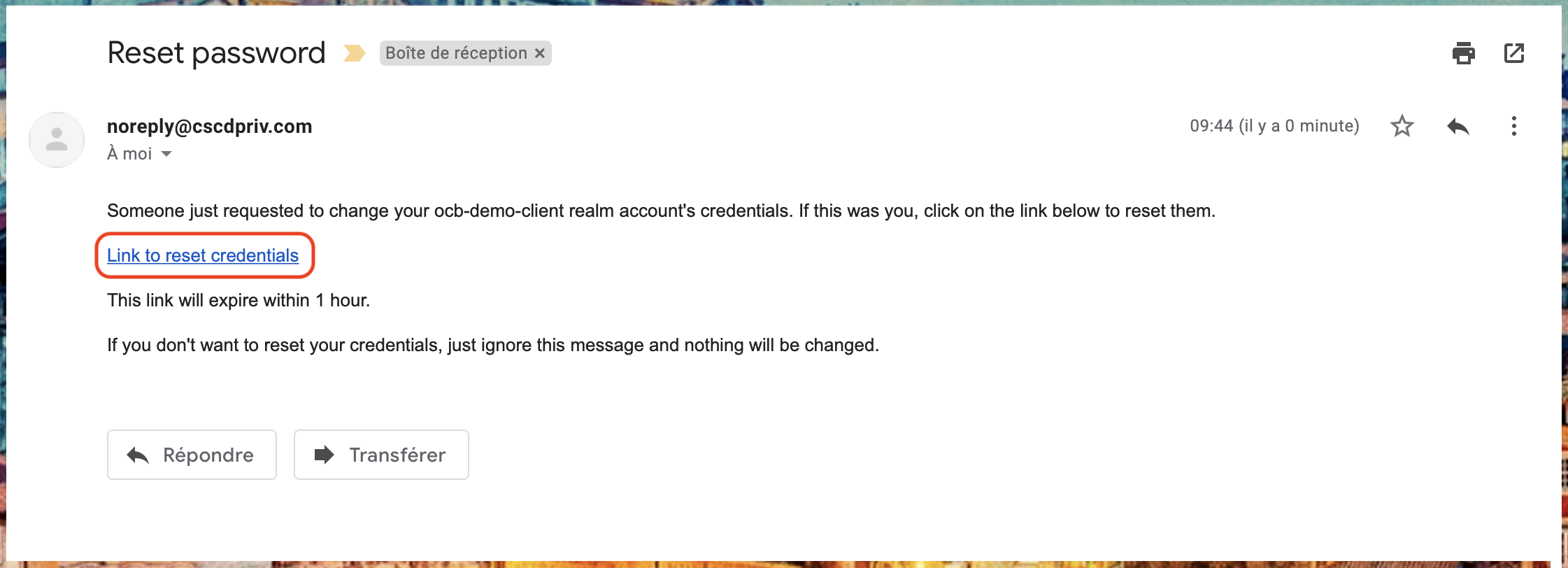
Task: Open Link to reset credentials
Action: pyautogui.click(x=203, y=255)
